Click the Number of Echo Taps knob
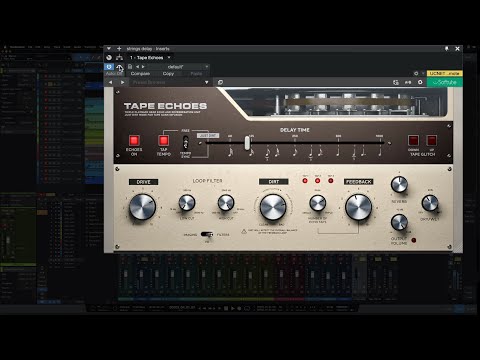This screenshot has width=480, height=360. pyautogui.click(x=317, y=203)
